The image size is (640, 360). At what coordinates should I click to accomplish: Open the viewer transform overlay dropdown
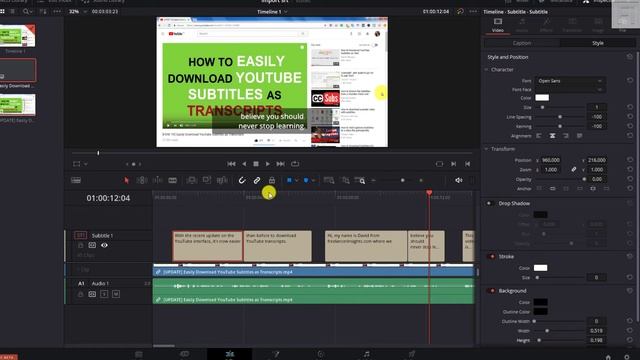[85, 164]
